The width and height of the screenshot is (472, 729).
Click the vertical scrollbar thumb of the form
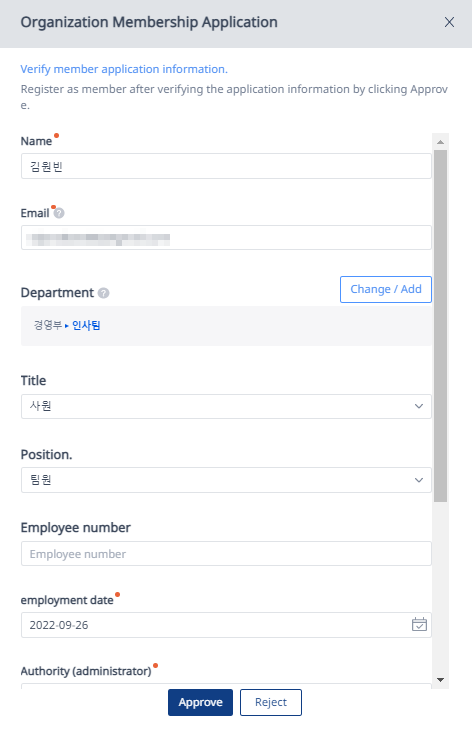(x=440, y=325)
